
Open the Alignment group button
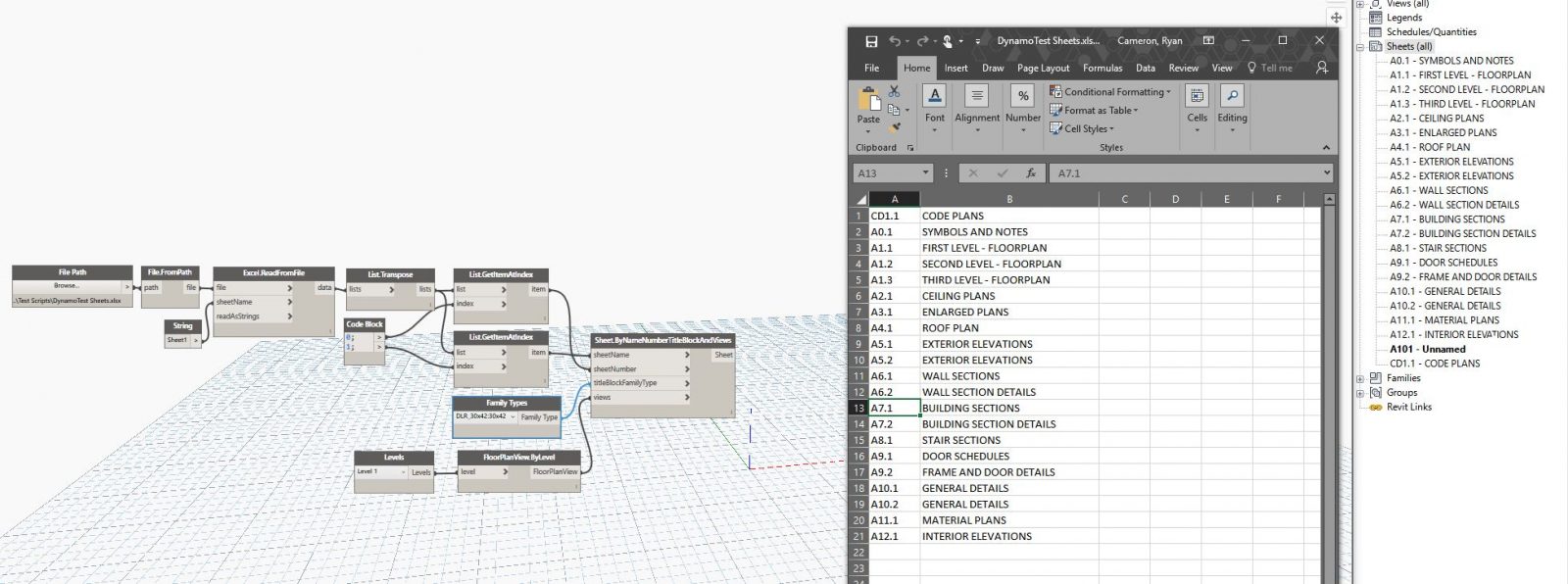[x=977, y=108]
